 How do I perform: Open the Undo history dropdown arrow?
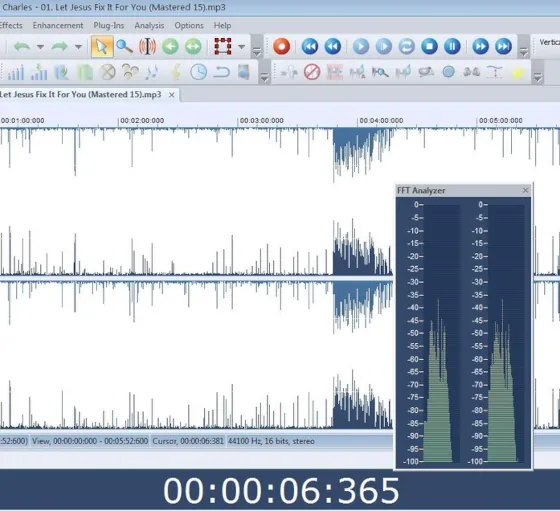(x=40, y=47)
